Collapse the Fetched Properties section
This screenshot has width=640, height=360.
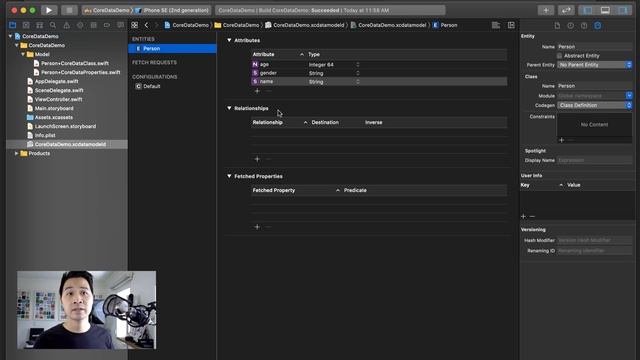pyautogui.click(x=229, y=176)
